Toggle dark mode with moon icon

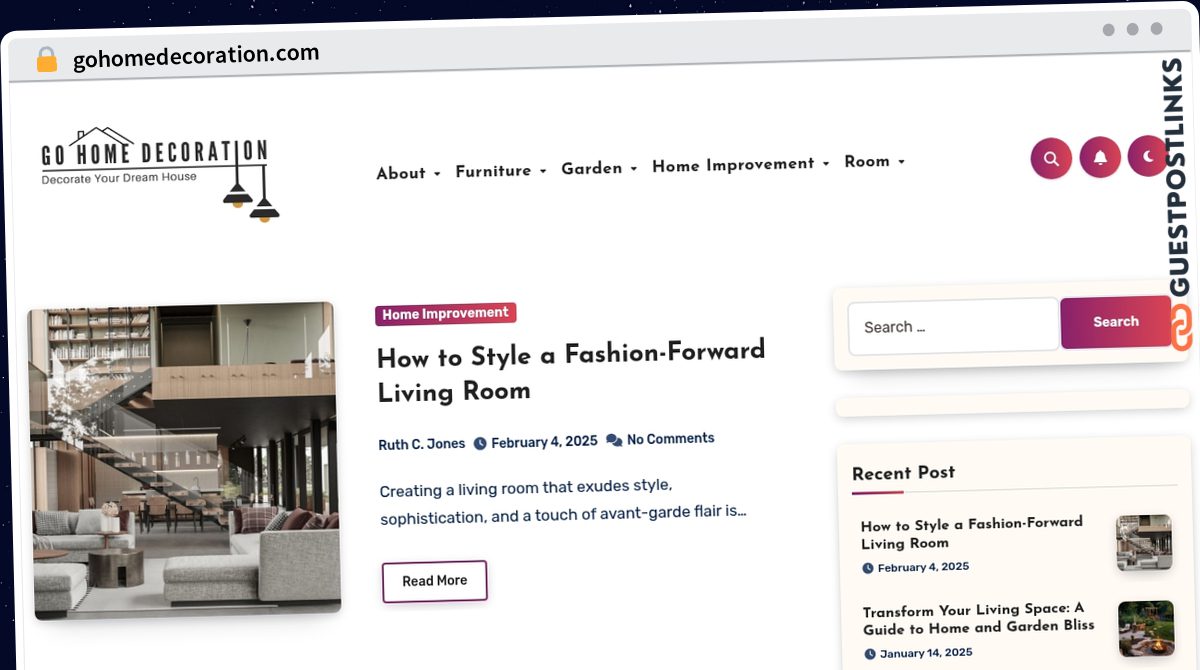(x=1148, y=156)
